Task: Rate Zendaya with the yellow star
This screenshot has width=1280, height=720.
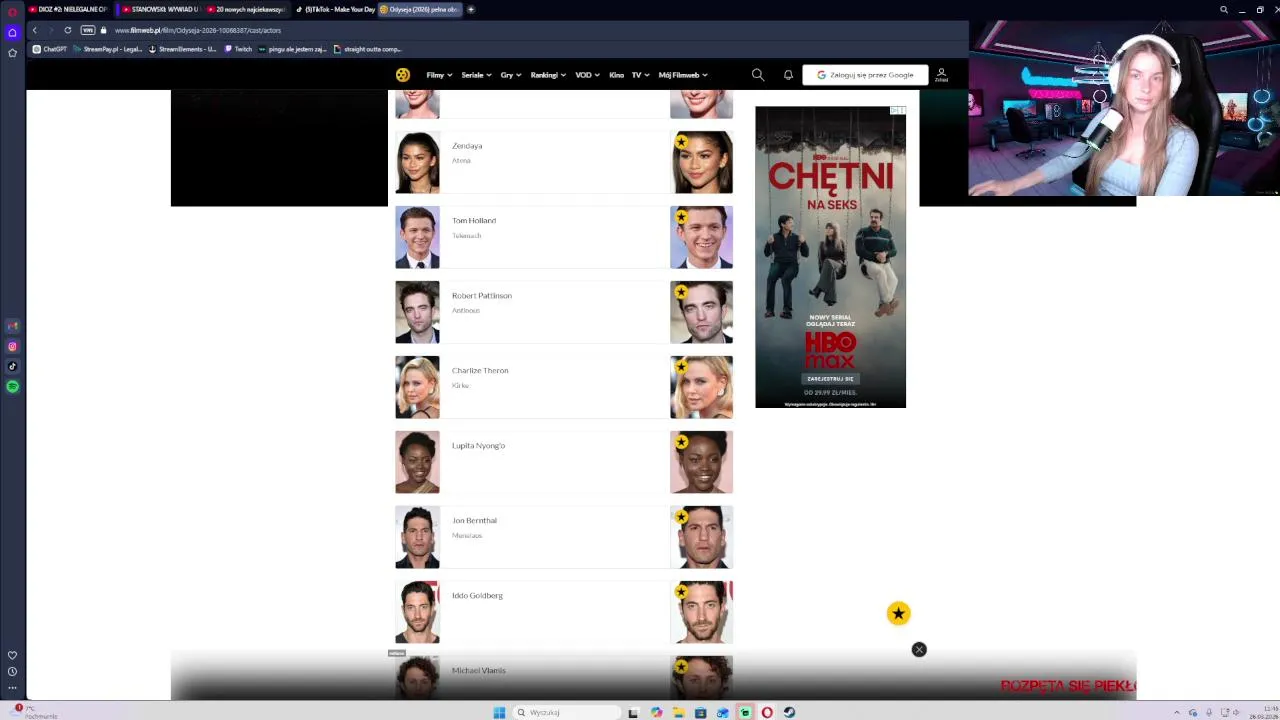Action: pyautogui.click(x=681, y=142)
